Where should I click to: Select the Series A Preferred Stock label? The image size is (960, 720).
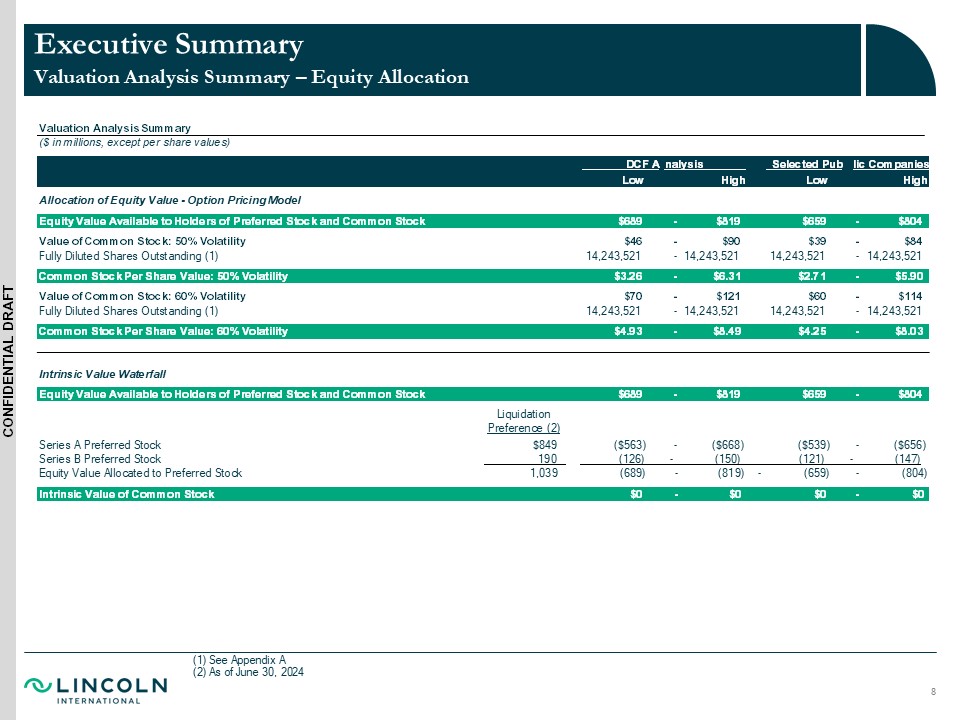[x=99, y=444]
